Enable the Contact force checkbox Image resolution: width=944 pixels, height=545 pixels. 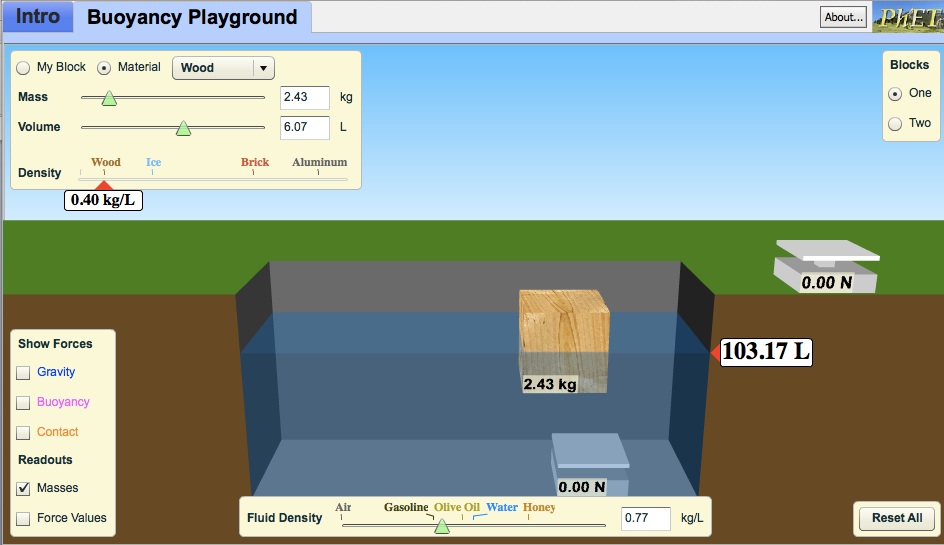pyautogui.click(x=23, y=433)
